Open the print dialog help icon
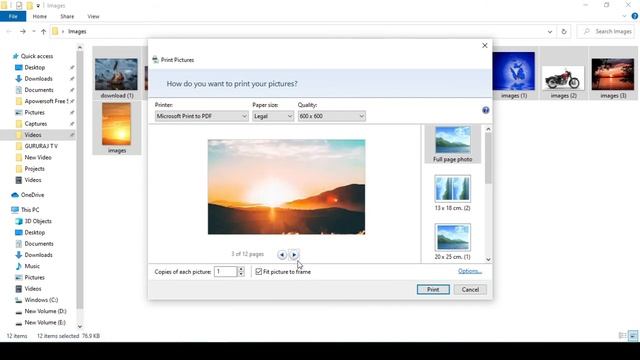 tap(485, 110)
